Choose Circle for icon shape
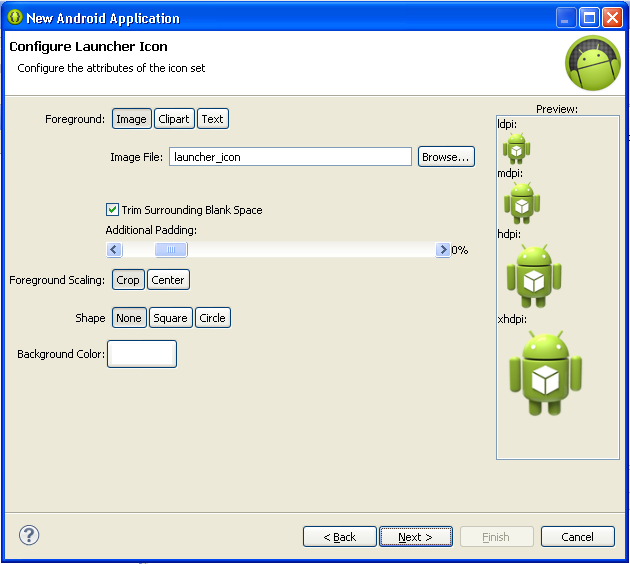The height and width of the screenshot is (564, 630). [213, 318]
